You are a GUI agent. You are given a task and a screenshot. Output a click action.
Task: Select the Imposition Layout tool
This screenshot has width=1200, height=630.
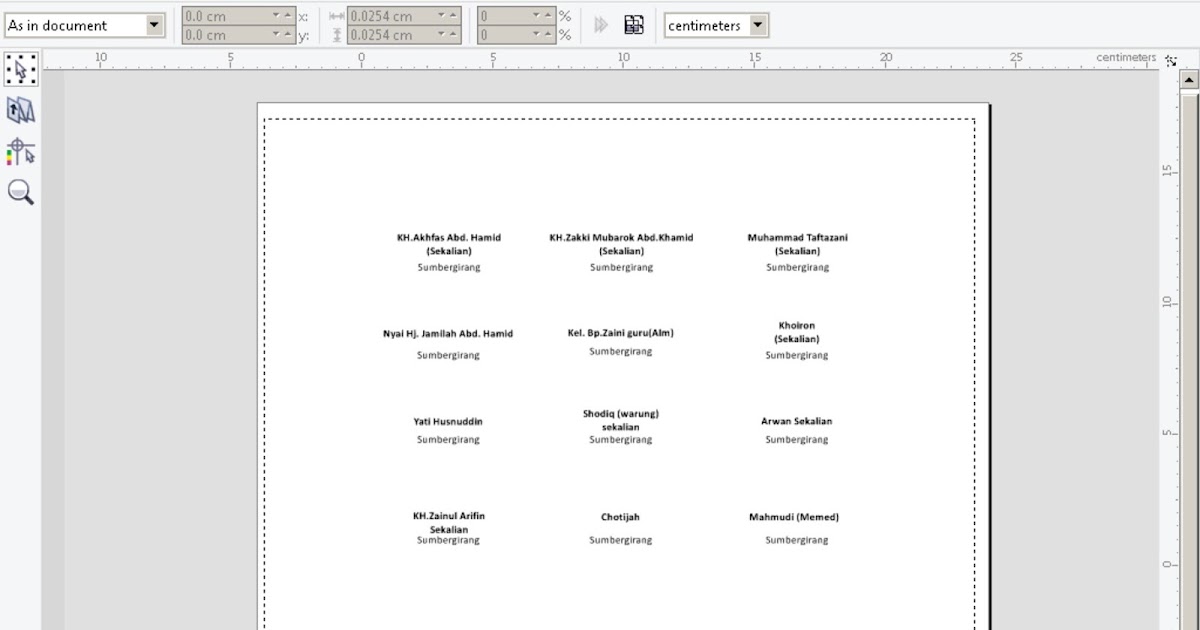click(21, 111)
